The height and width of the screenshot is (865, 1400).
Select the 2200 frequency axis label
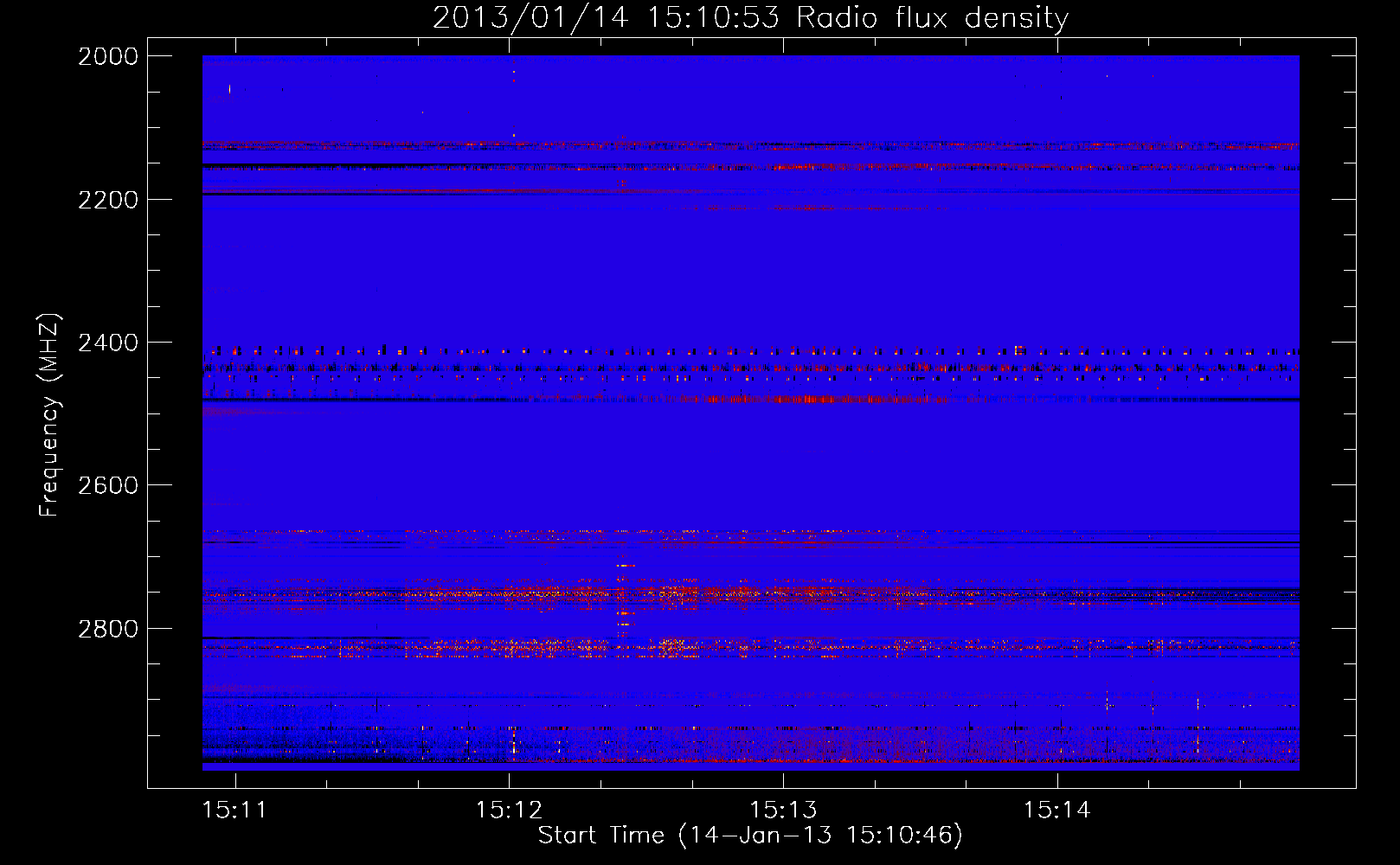click(x=108, y=200)
